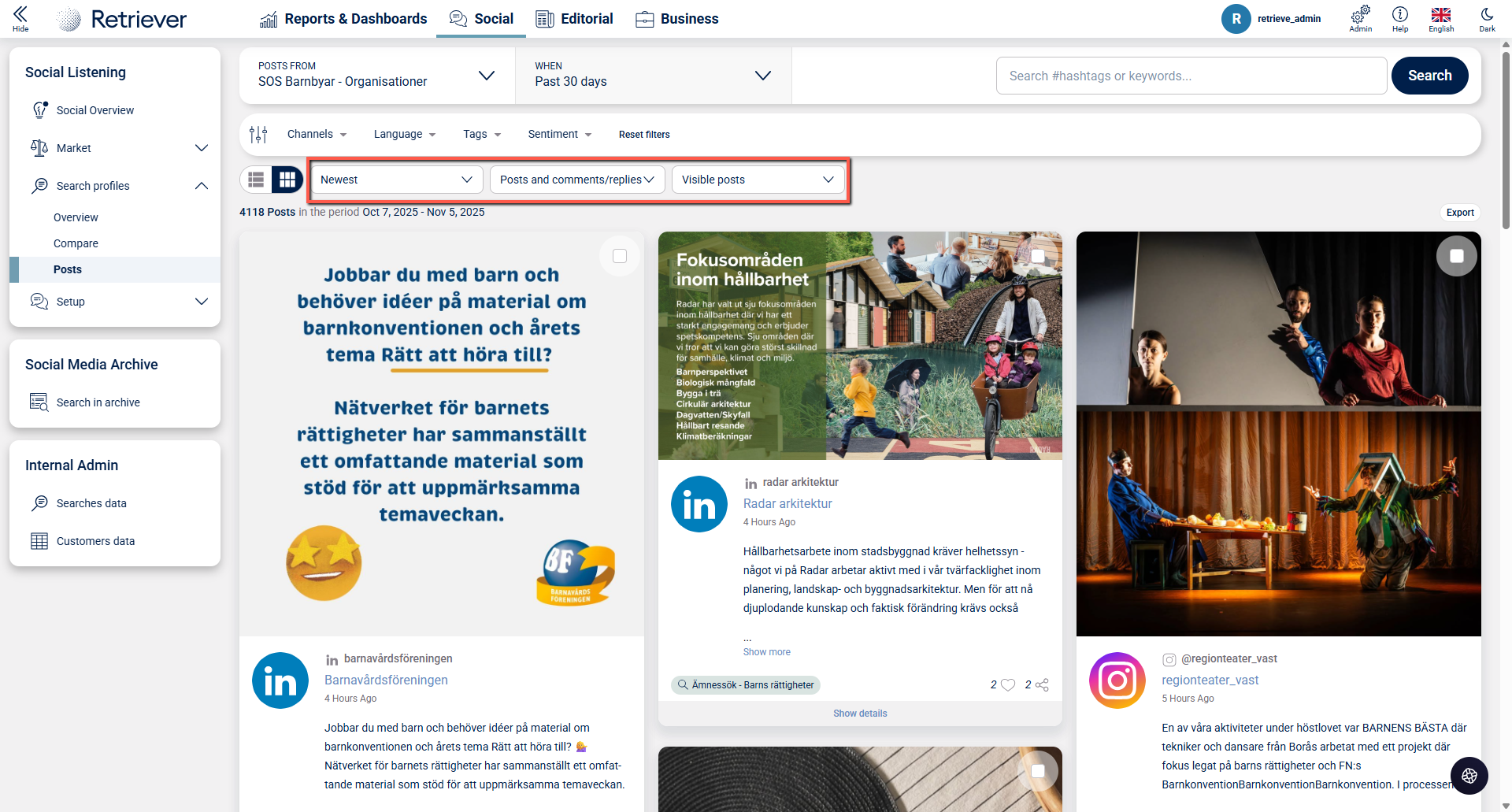Open the Posts and comments/replies dropdown
The image size is (1512, 812).
click(577, 180)
